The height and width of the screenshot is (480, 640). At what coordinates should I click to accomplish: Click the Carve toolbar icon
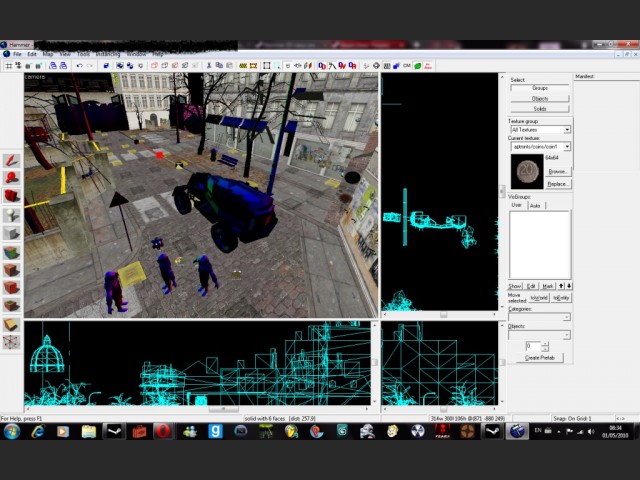106,65
